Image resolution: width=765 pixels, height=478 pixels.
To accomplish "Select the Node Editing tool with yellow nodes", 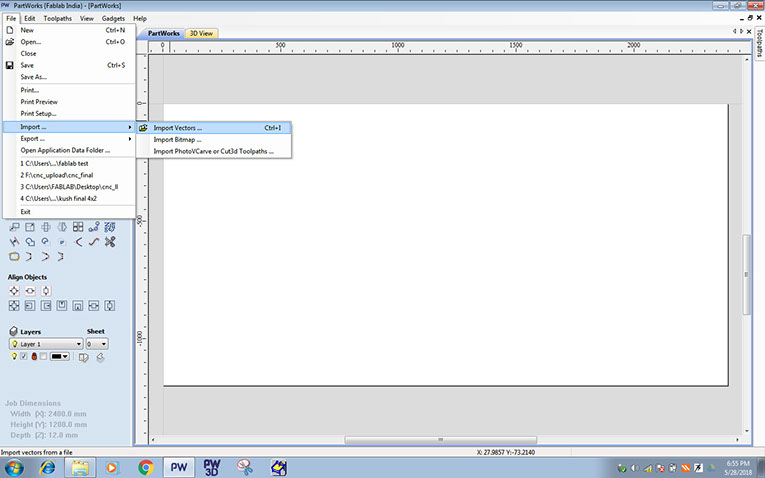I will (x=14, y=257).
